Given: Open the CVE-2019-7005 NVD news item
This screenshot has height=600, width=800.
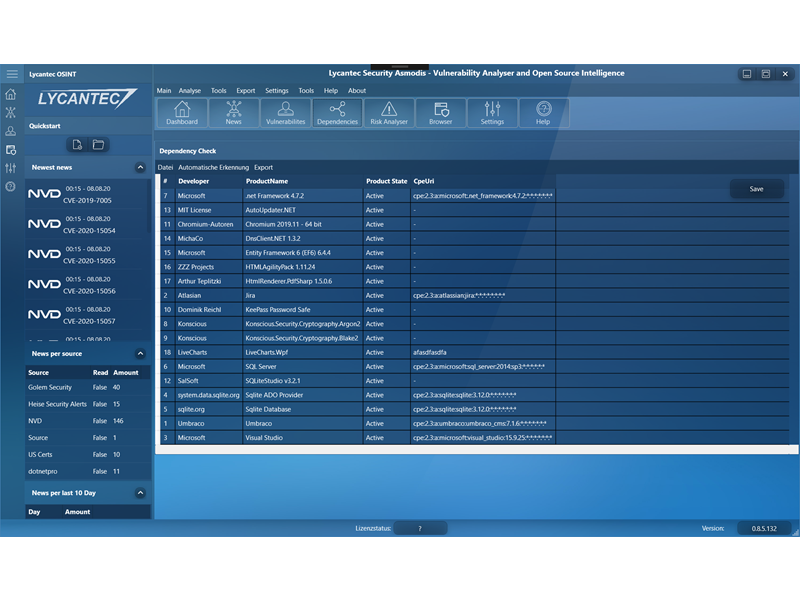Looking at the screenshot, I should [x=87, y=194].
